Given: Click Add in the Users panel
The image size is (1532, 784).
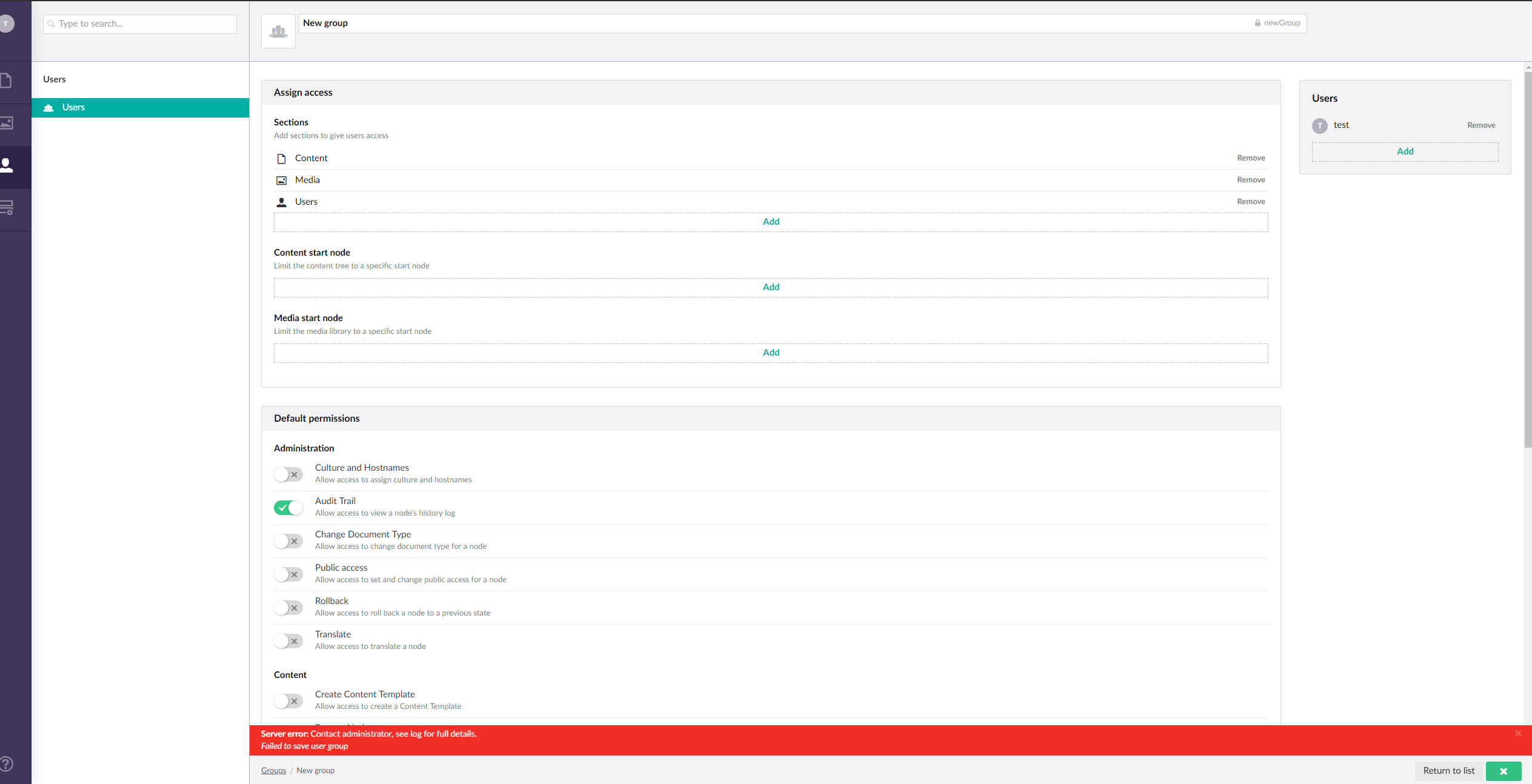Looking at the screenshot, I should [1405, 151].
